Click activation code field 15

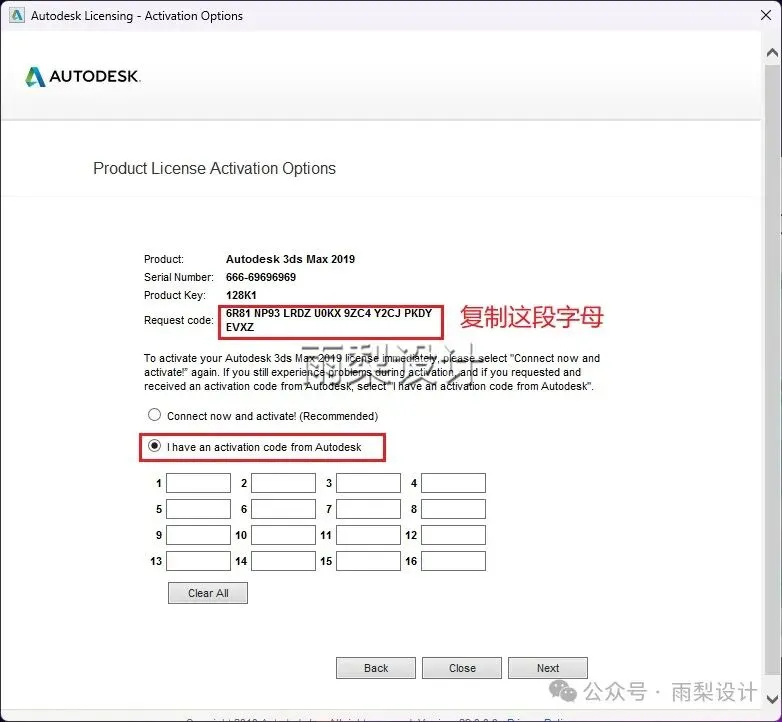pyautogui.click(x=369, y=561)
